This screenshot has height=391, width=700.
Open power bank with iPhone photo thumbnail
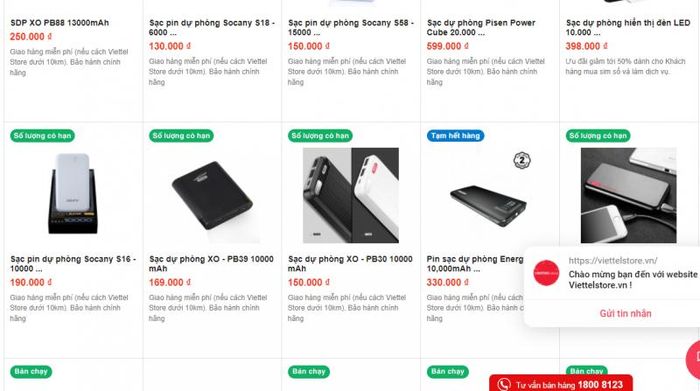pyautogui.click(x=628, y=196)
